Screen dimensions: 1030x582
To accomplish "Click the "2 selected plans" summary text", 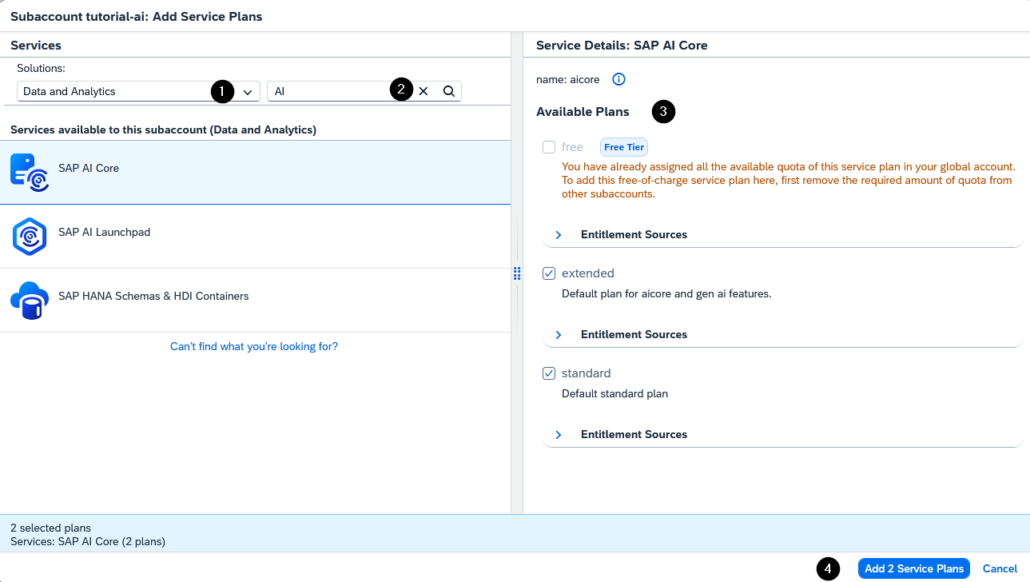I will (51, 528).
